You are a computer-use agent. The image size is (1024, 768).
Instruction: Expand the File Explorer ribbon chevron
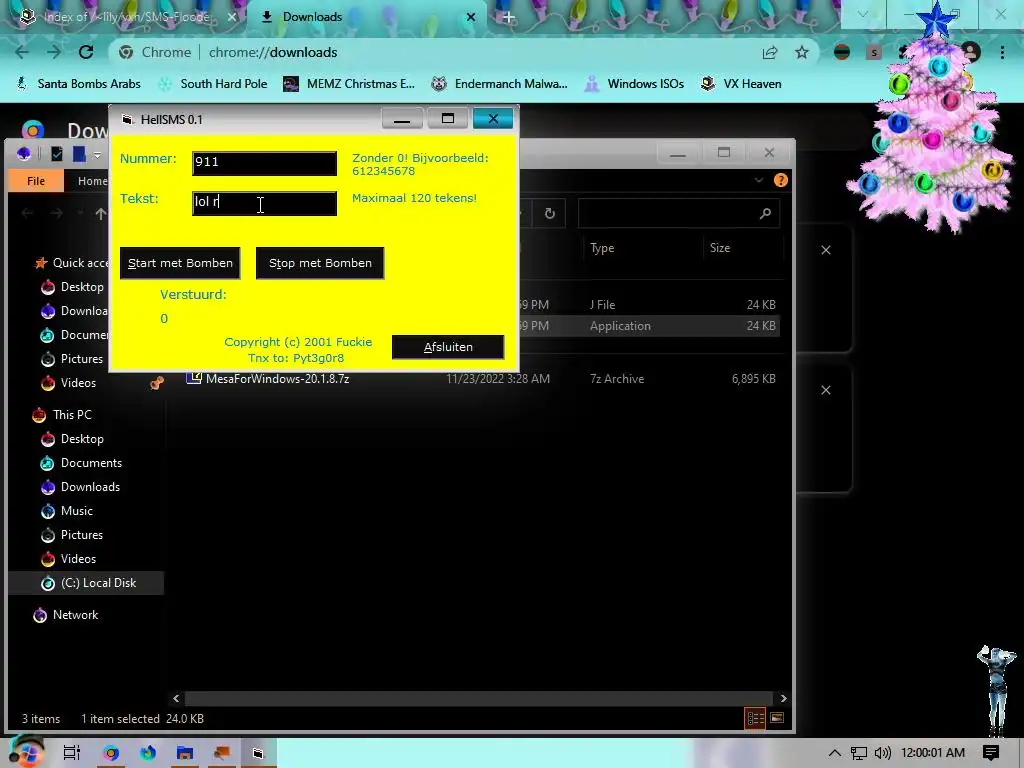coord(758,180)
